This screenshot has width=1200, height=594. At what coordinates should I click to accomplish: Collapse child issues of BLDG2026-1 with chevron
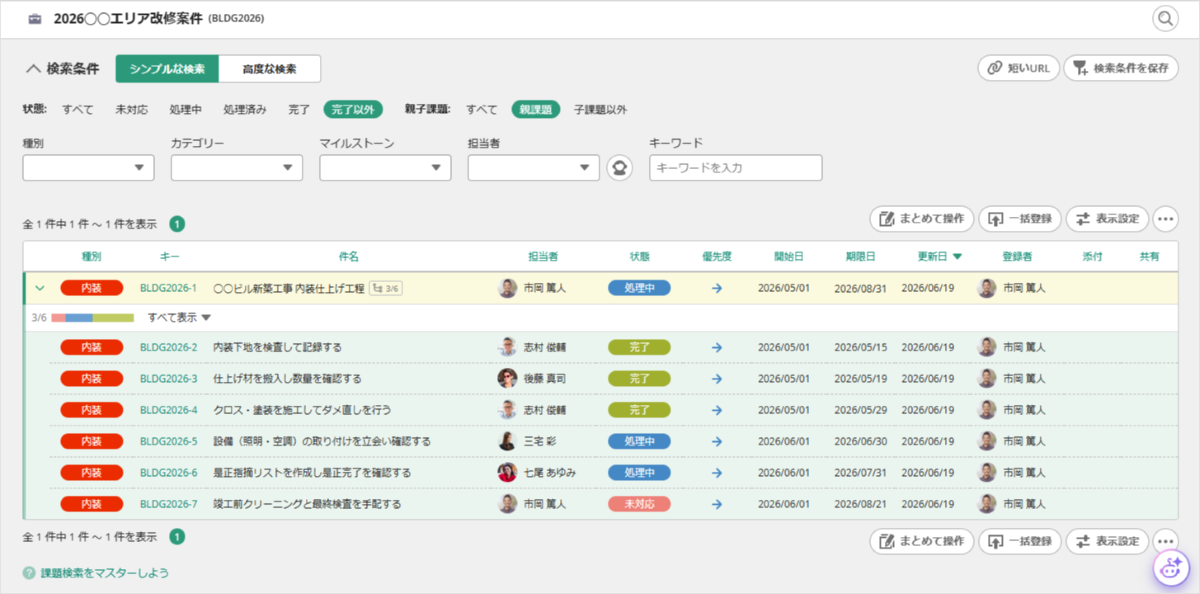point(40,288)
